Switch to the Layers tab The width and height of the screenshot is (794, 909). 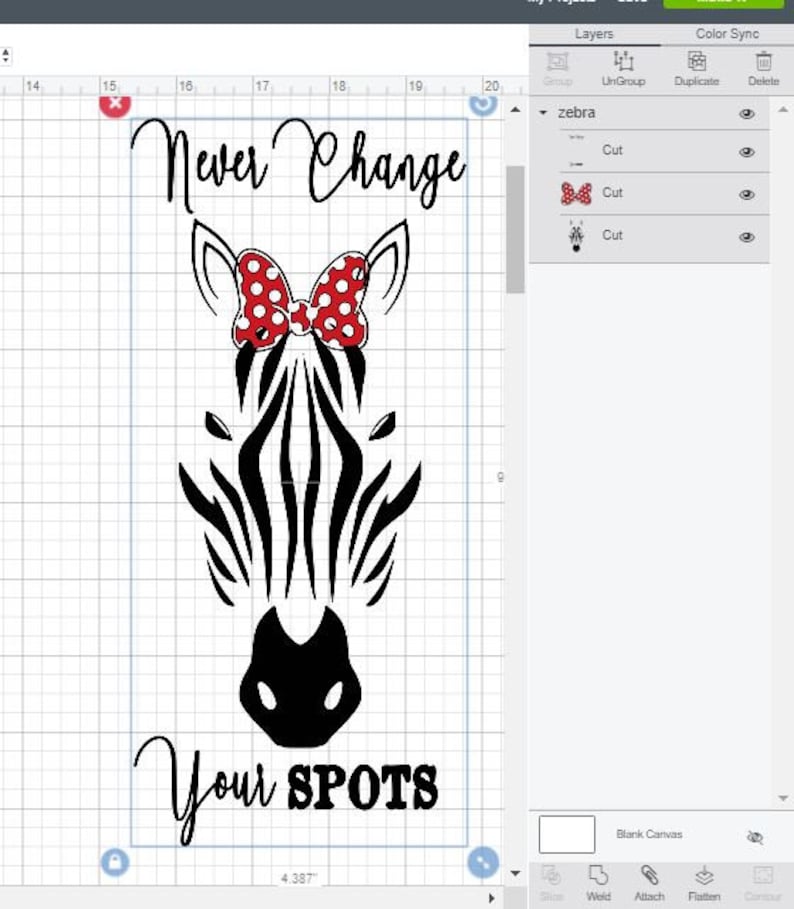click(x=594, y=34)
